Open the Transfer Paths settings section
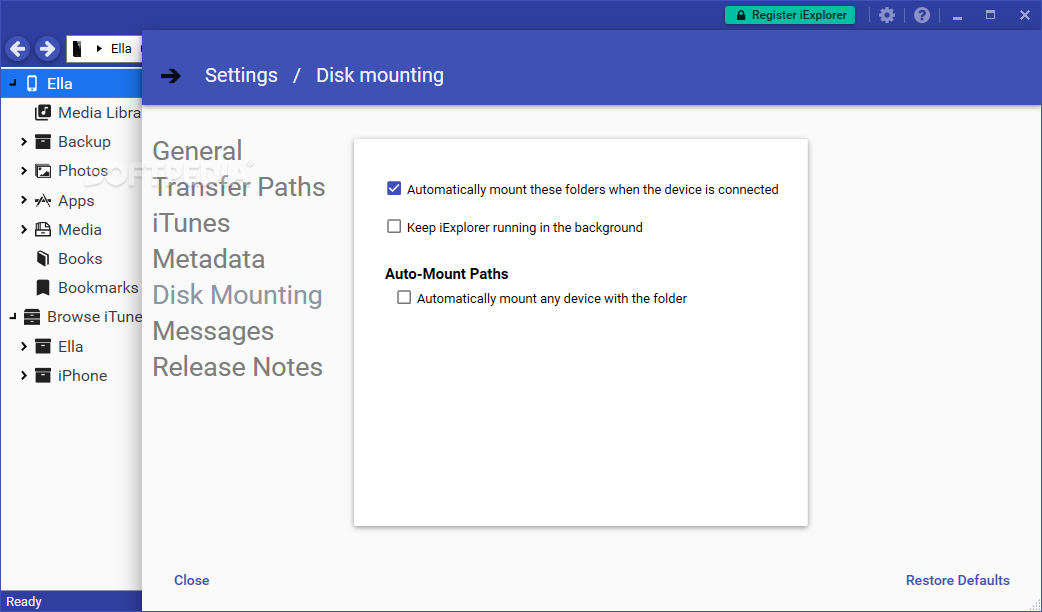1042x612 pixels. click(x=239, y=187)
